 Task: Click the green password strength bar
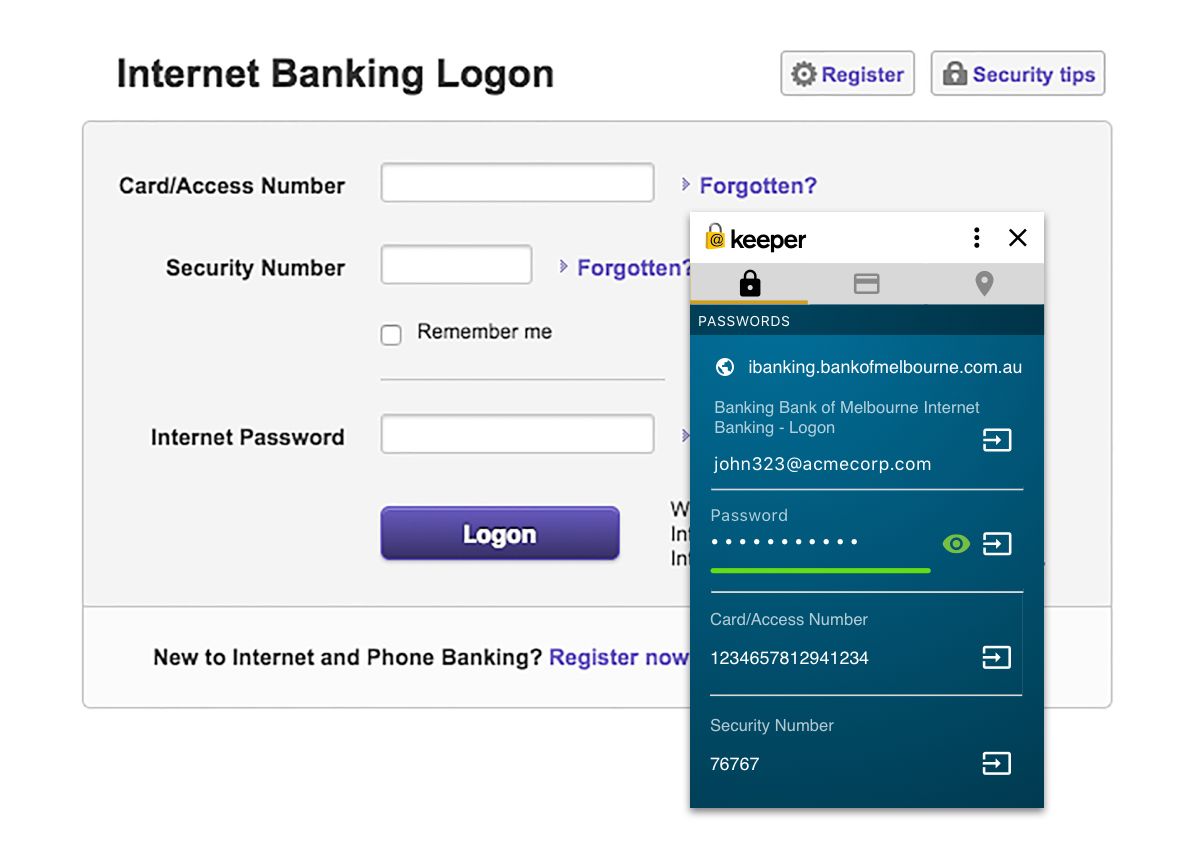(x=820, y=570)
